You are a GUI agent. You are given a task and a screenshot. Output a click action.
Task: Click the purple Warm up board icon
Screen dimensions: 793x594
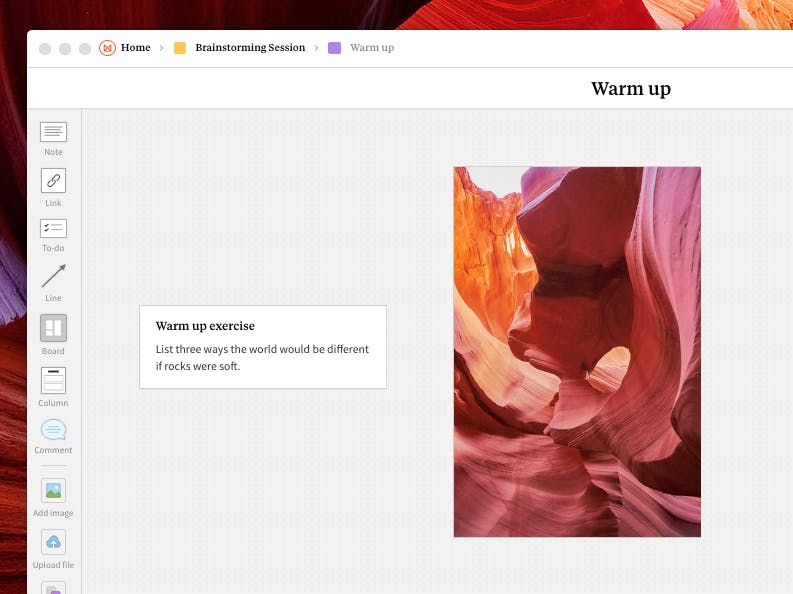pyautogui.click(x=334, y=48)
